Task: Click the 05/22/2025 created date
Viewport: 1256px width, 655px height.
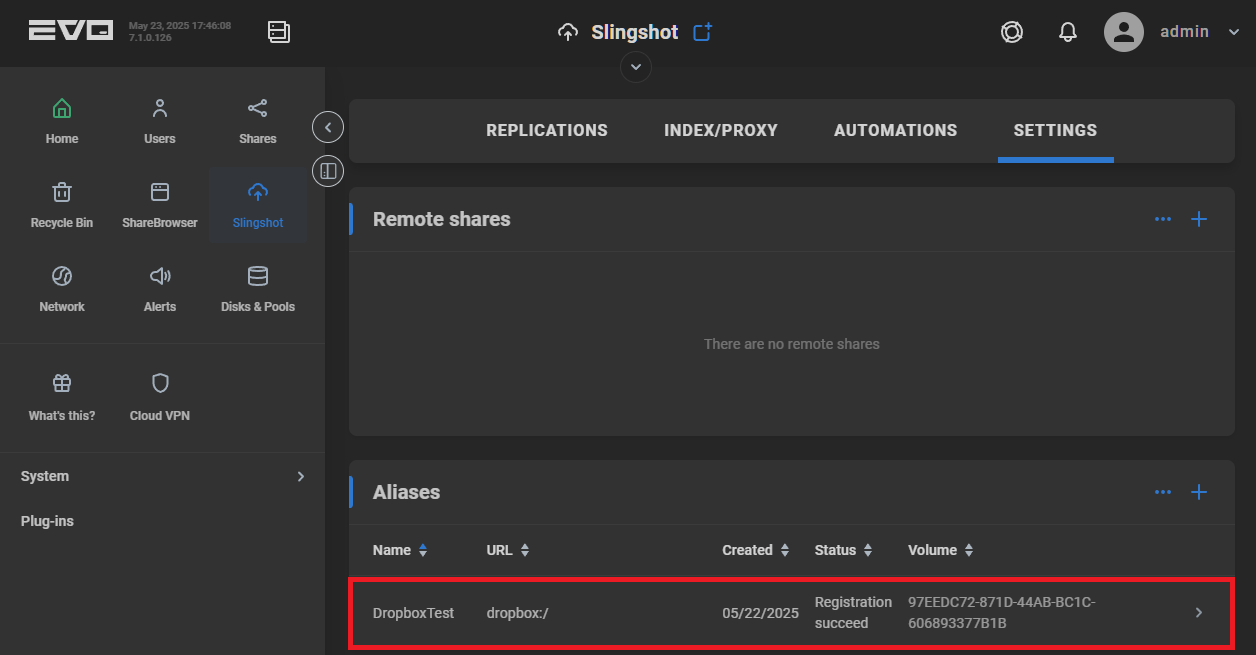Action: (760, 613)
